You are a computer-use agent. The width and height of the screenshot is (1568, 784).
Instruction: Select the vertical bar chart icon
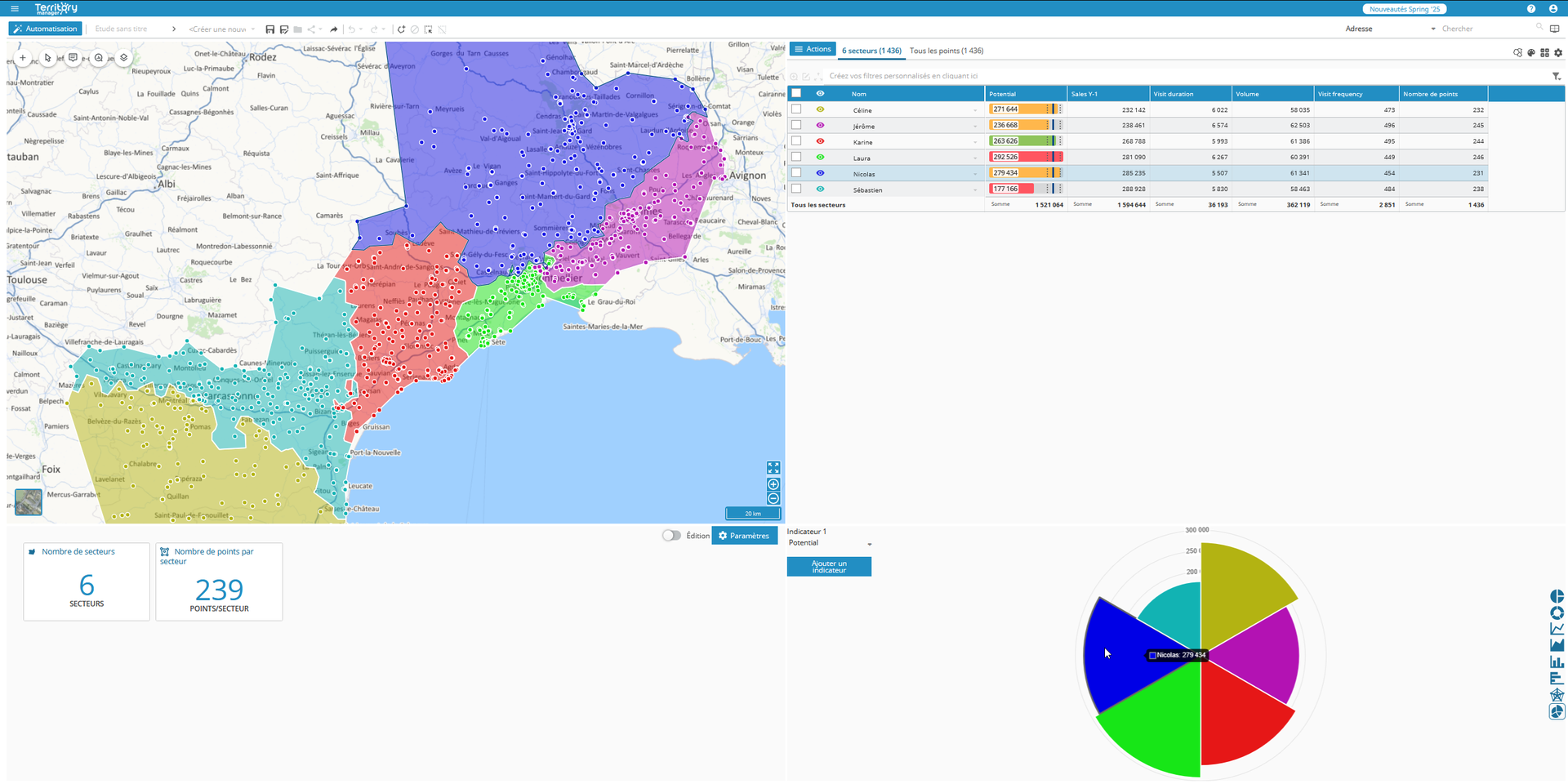pyautogui.click(x=1557, y=661)
